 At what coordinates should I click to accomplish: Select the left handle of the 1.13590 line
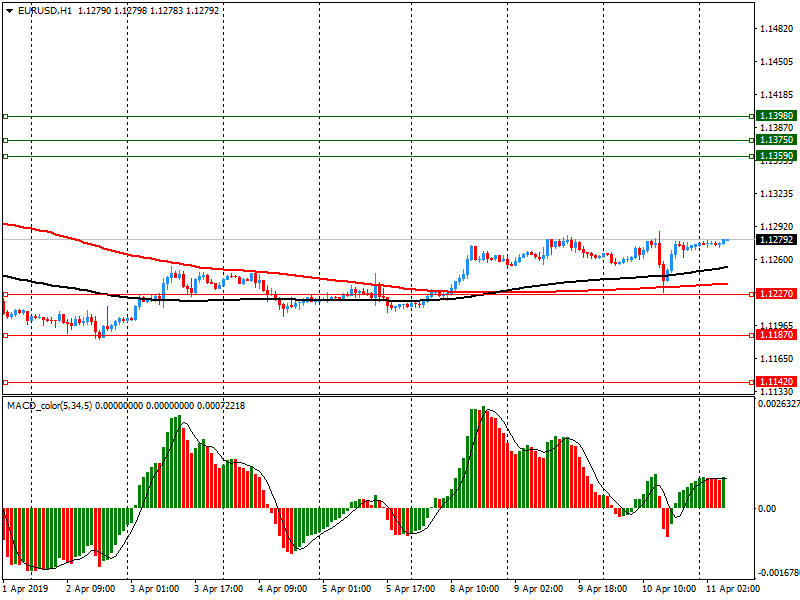pos(6,156)
